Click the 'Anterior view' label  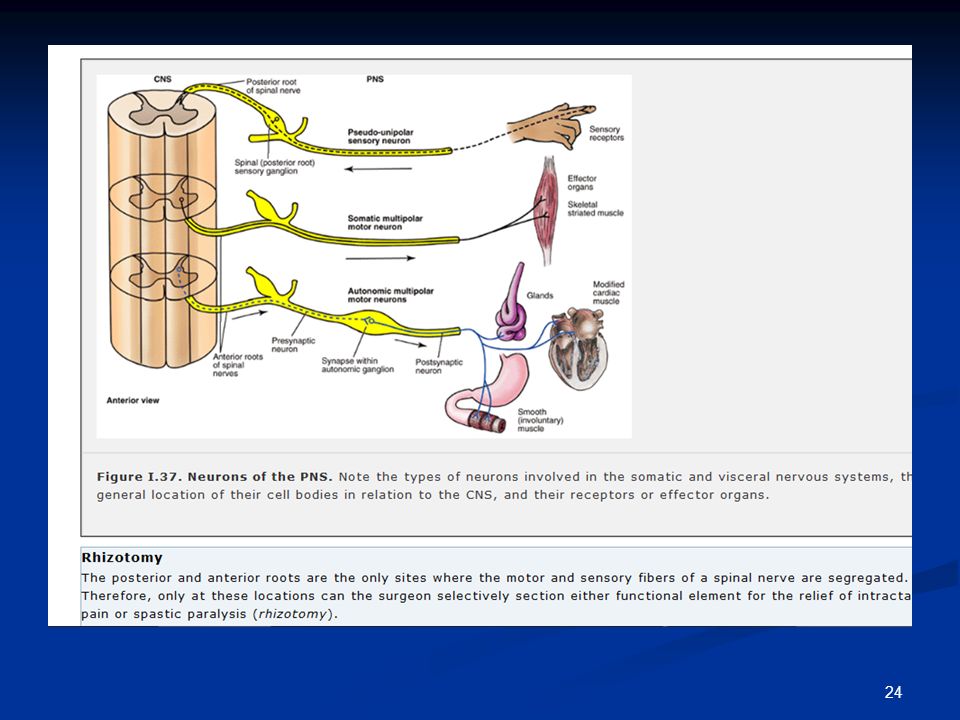[133, 400]
